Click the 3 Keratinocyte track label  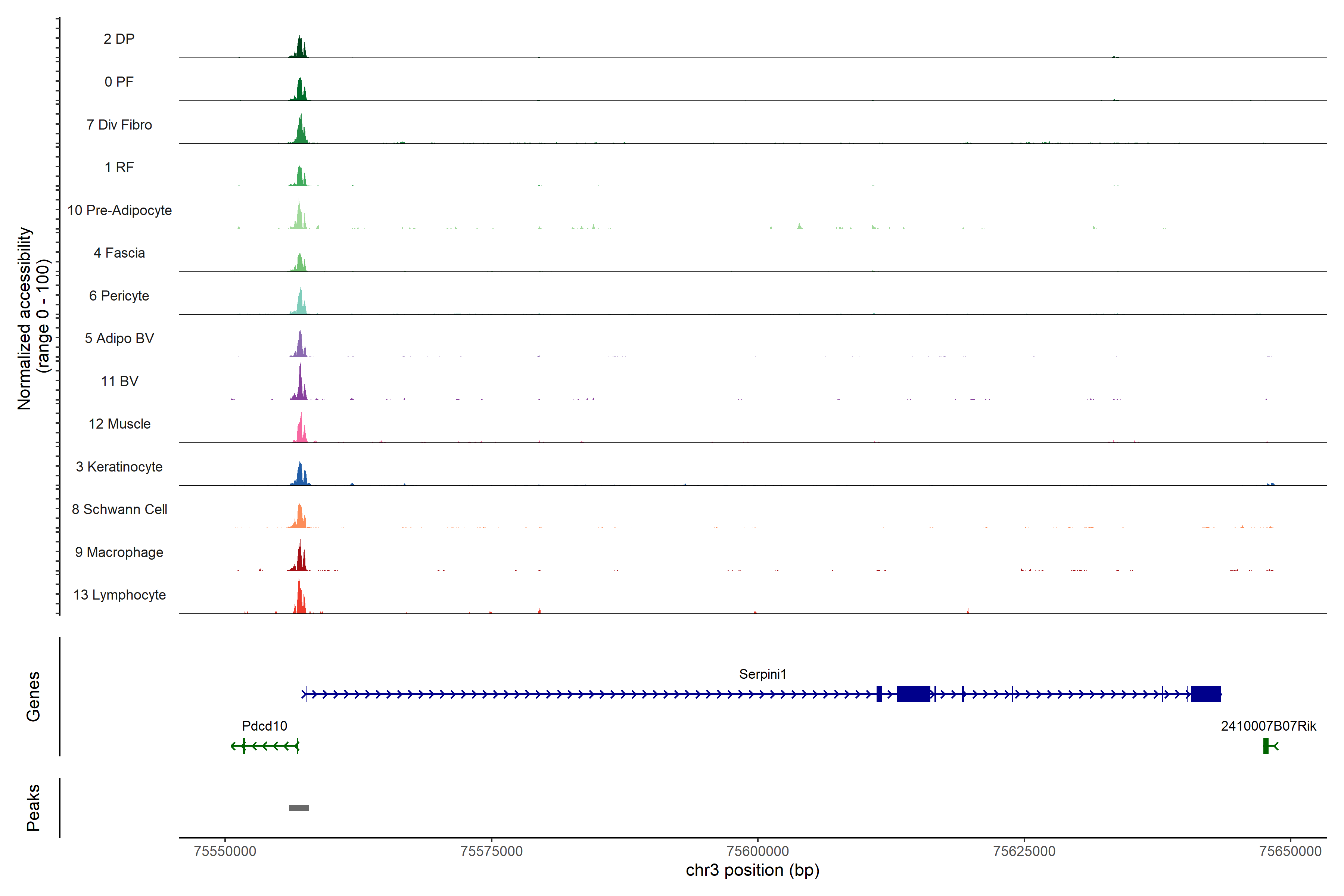119,467
